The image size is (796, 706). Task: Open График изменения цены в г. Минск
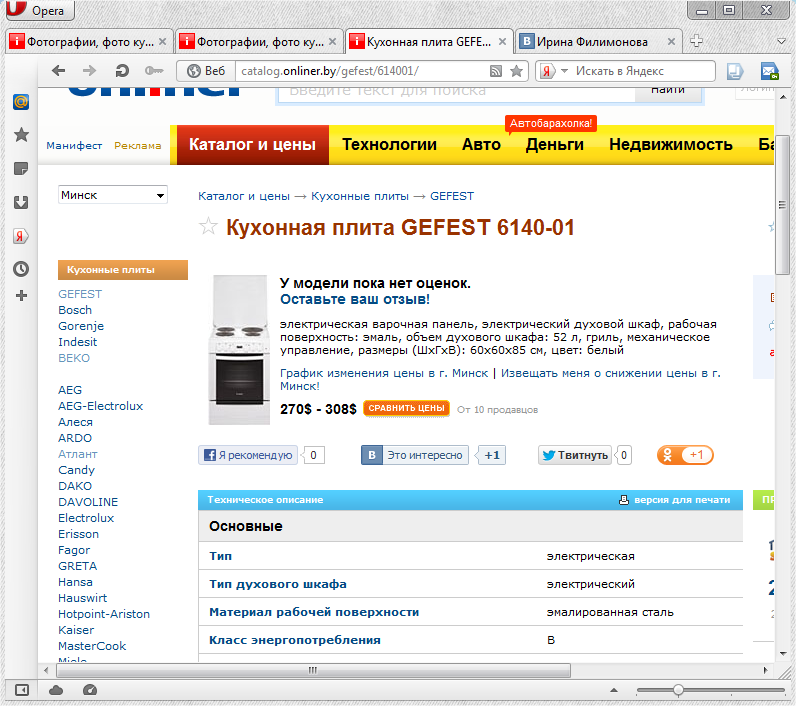point(384,374)
